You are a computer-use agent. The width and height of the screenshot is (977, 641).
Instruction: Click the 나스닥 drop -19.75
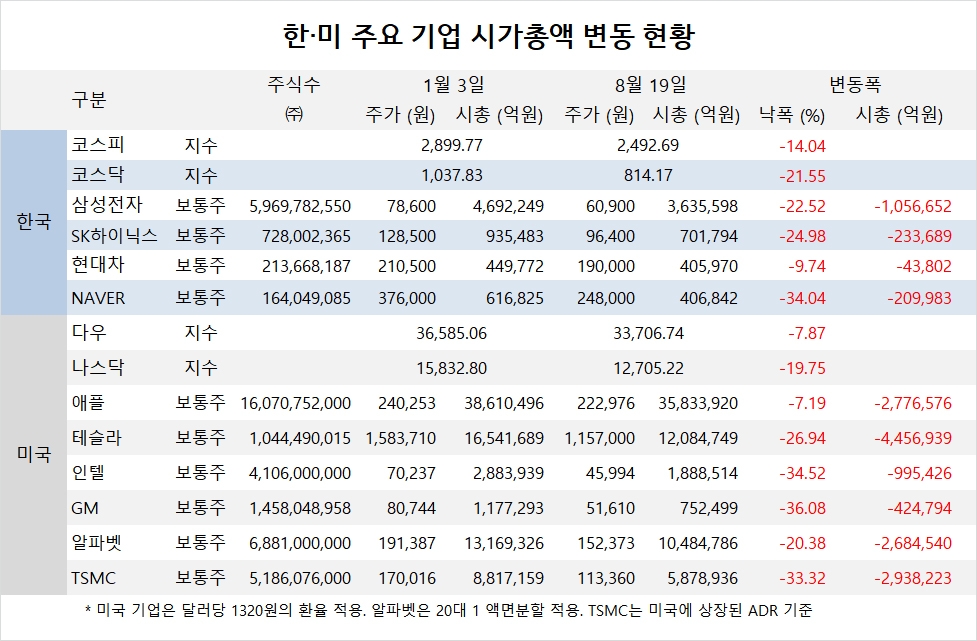tap(802, 368)
